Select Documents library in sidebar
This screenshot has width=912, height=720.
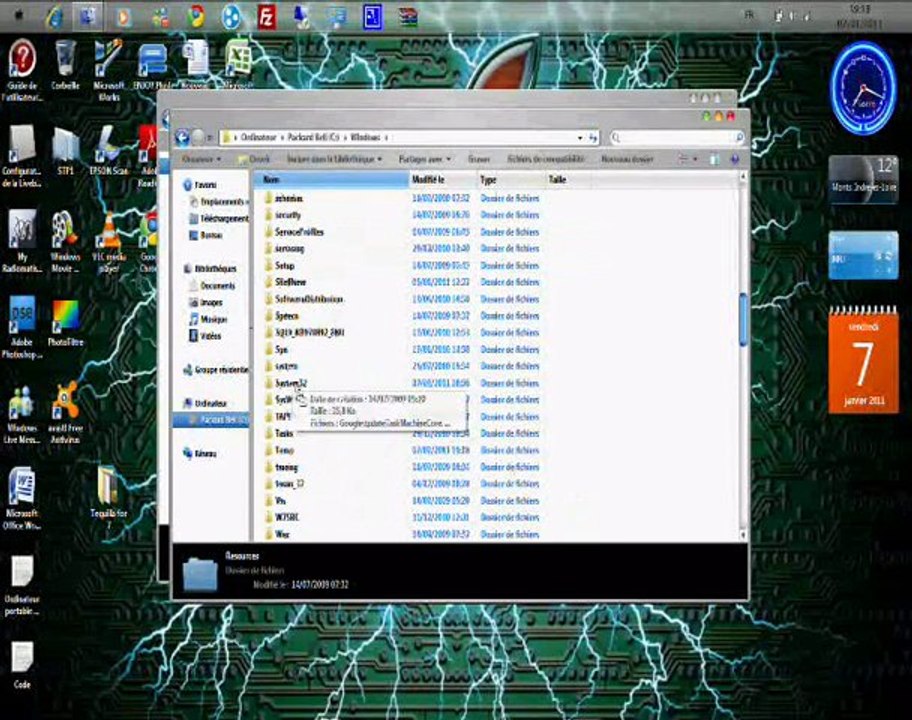point(212,286)
